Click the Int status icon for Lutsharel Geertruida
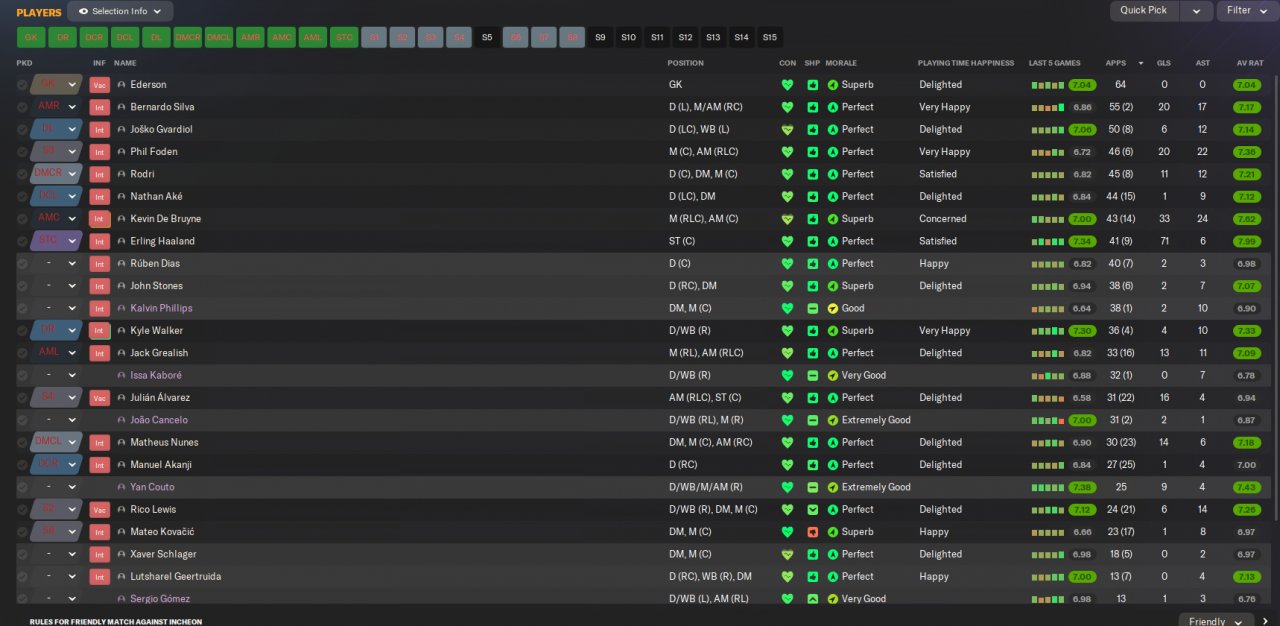 99,577
